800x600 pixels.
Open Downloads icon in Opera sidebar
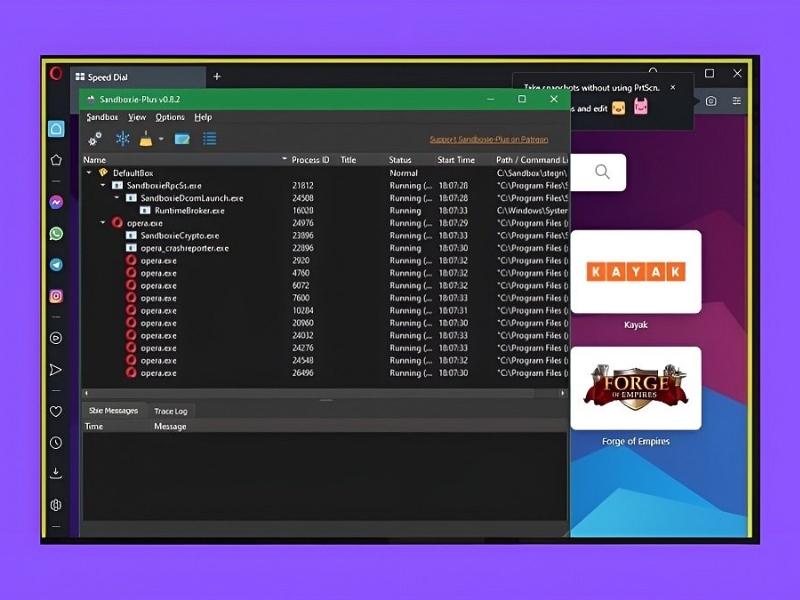(x=56, y=473)
